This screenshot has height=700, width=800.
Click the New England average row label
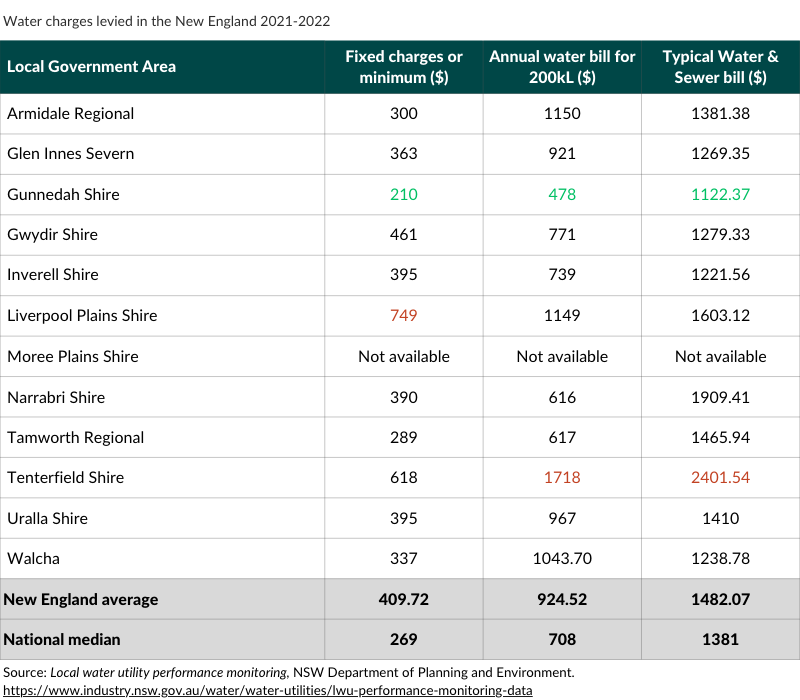pos(81,599)
